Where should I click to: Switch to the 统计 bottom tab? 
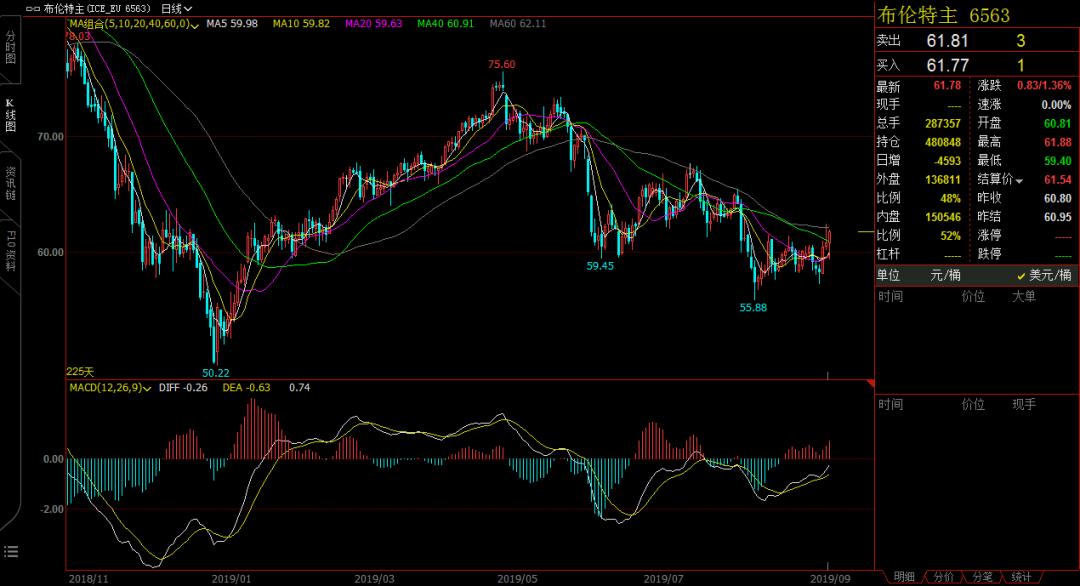coord(1021,577)
